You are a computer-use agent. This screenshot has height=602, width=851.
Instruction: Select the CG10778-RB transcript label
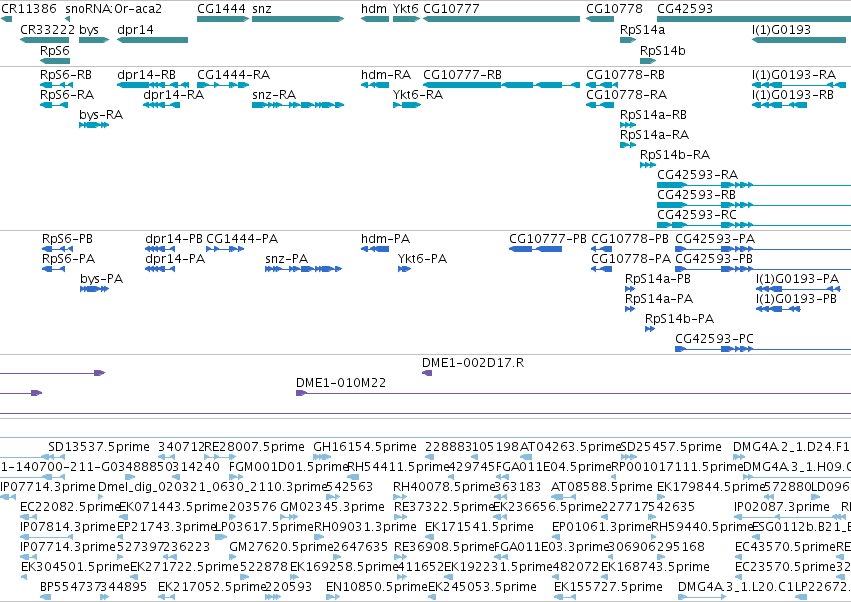click(x=625, y=74)
